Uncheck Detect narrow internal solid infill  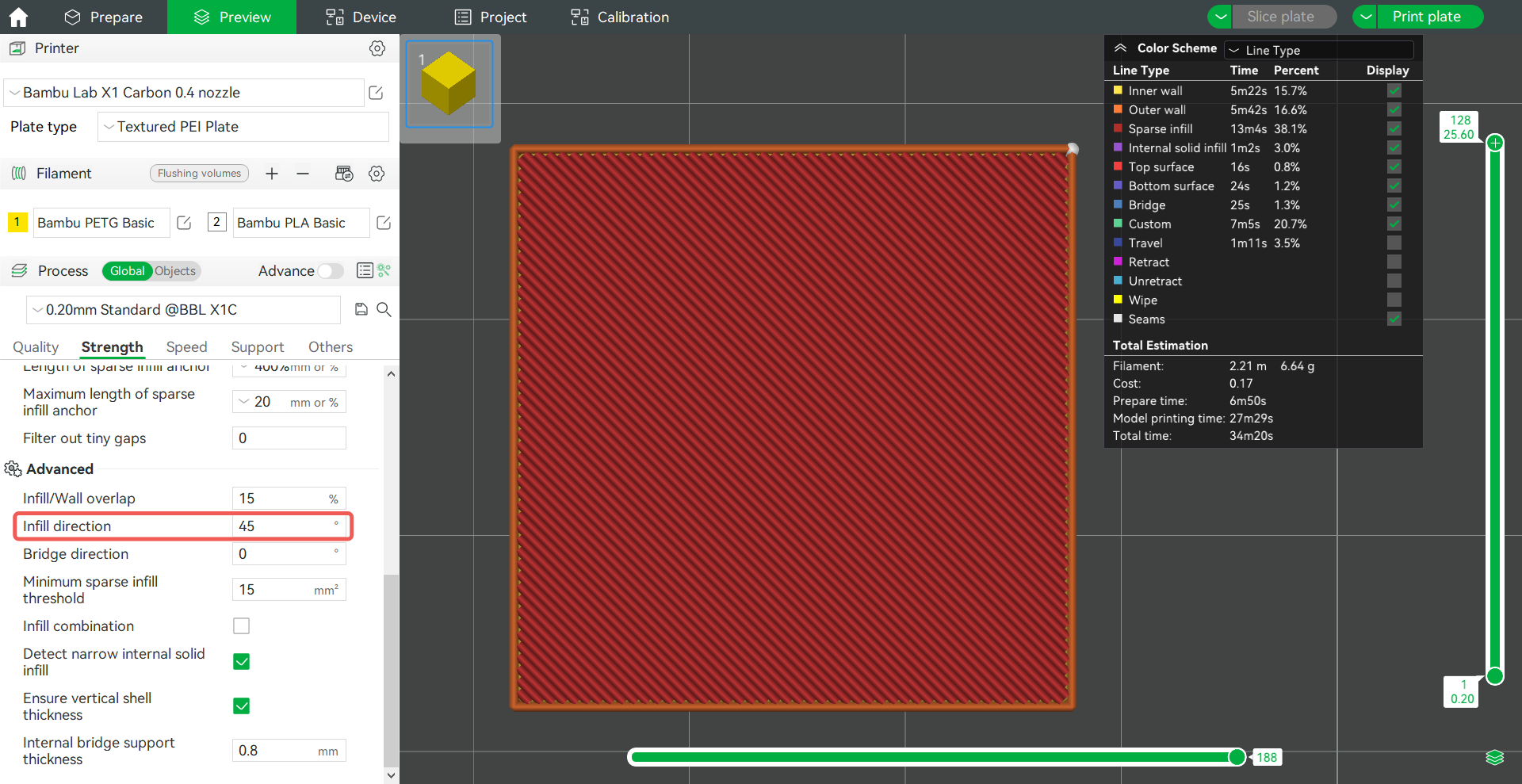point(242,662)
